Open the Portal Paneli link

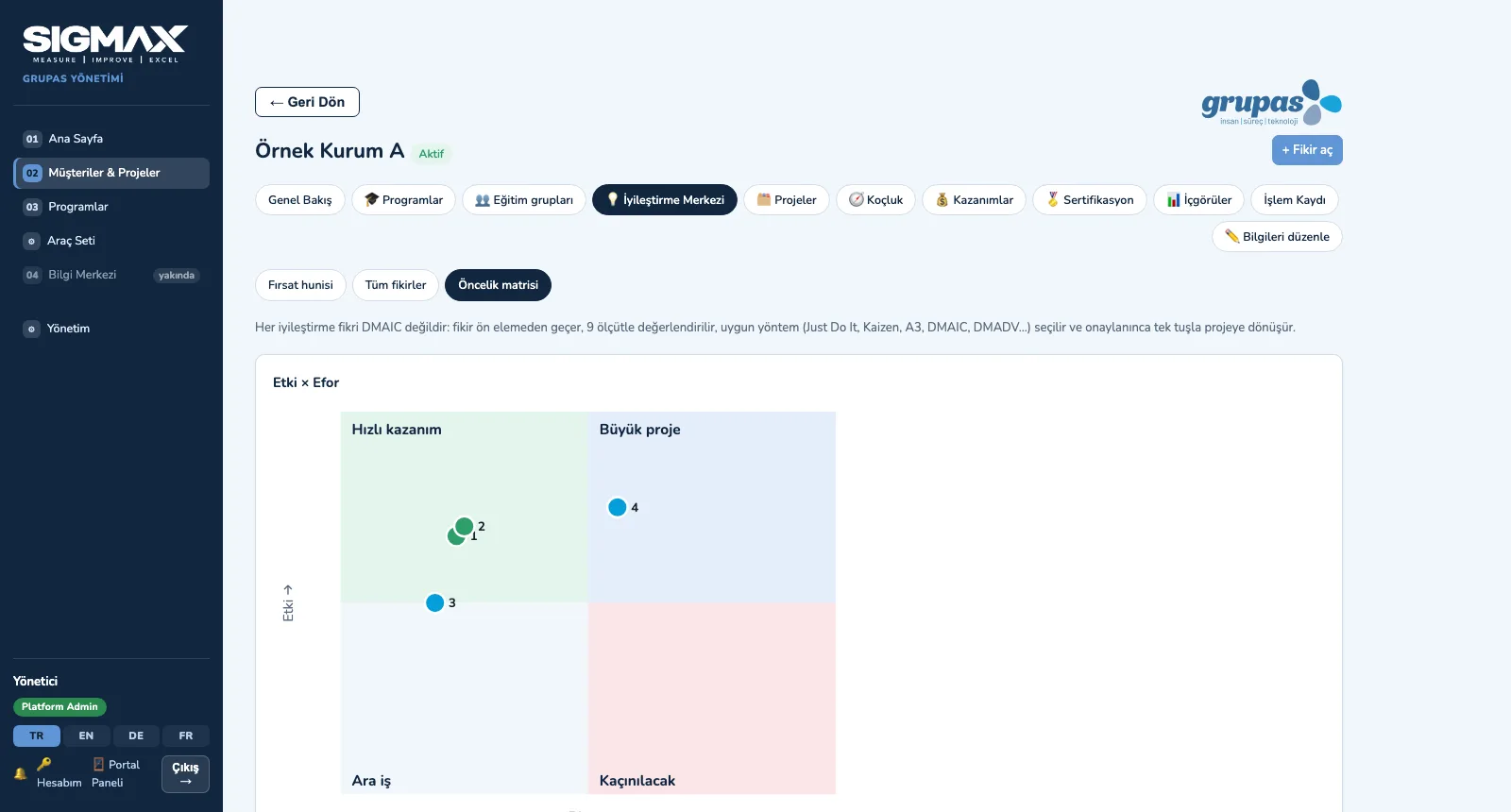[115, 773]
